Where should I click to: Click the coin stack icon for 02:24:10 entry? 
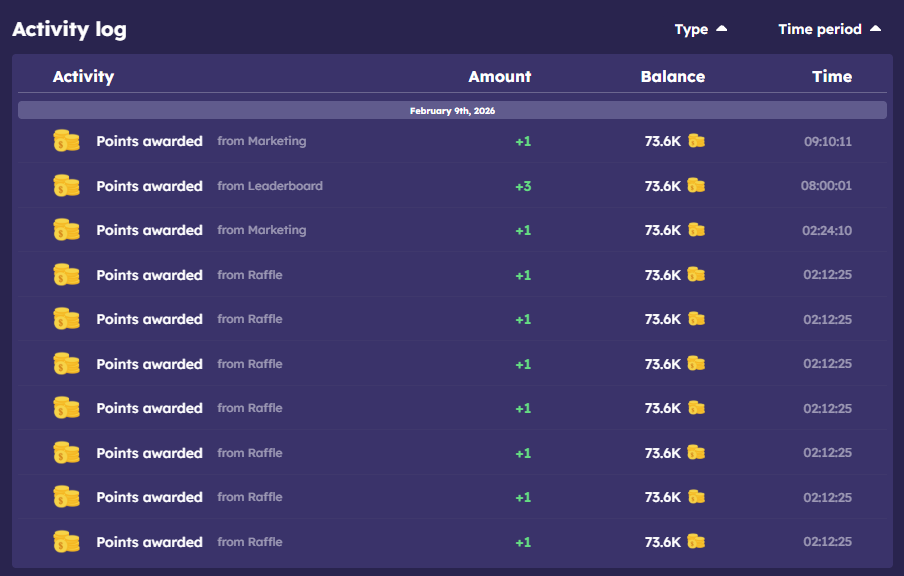click(x=66, y=230)
